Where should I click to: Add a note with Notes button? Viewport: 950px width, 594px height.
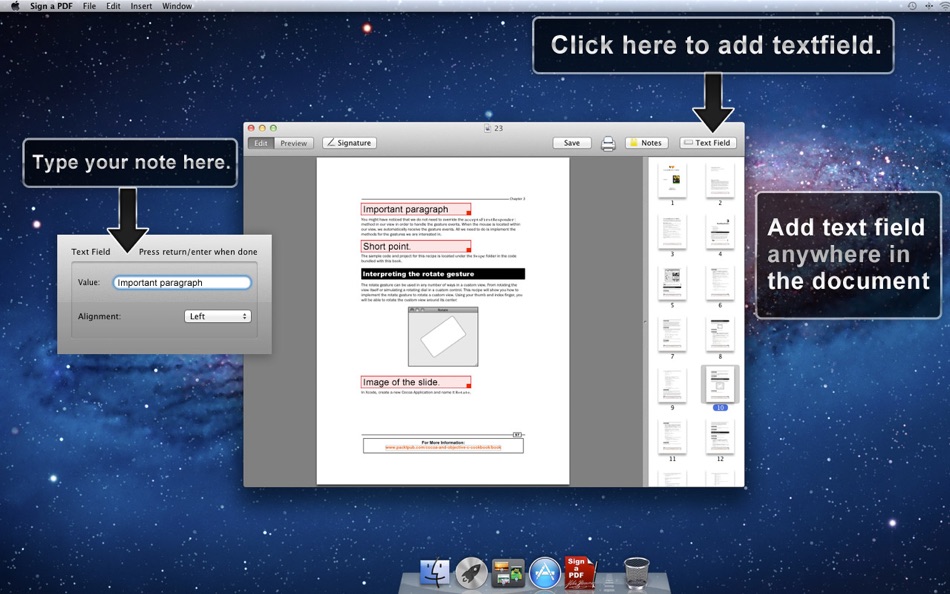tap(646, 143)
